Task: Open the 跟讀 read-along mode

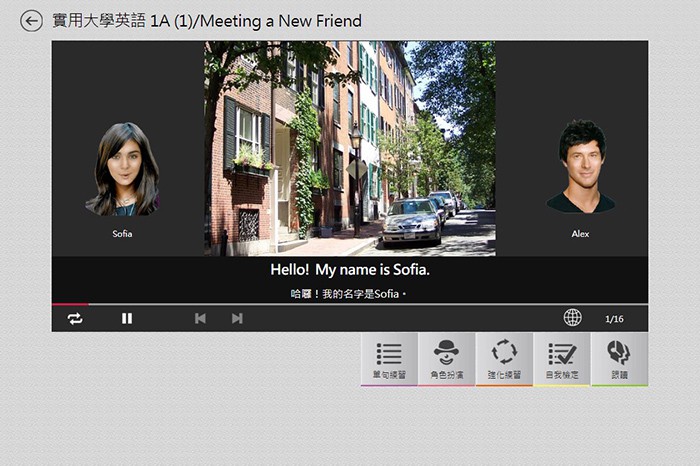Action: [x=619, y=359]
